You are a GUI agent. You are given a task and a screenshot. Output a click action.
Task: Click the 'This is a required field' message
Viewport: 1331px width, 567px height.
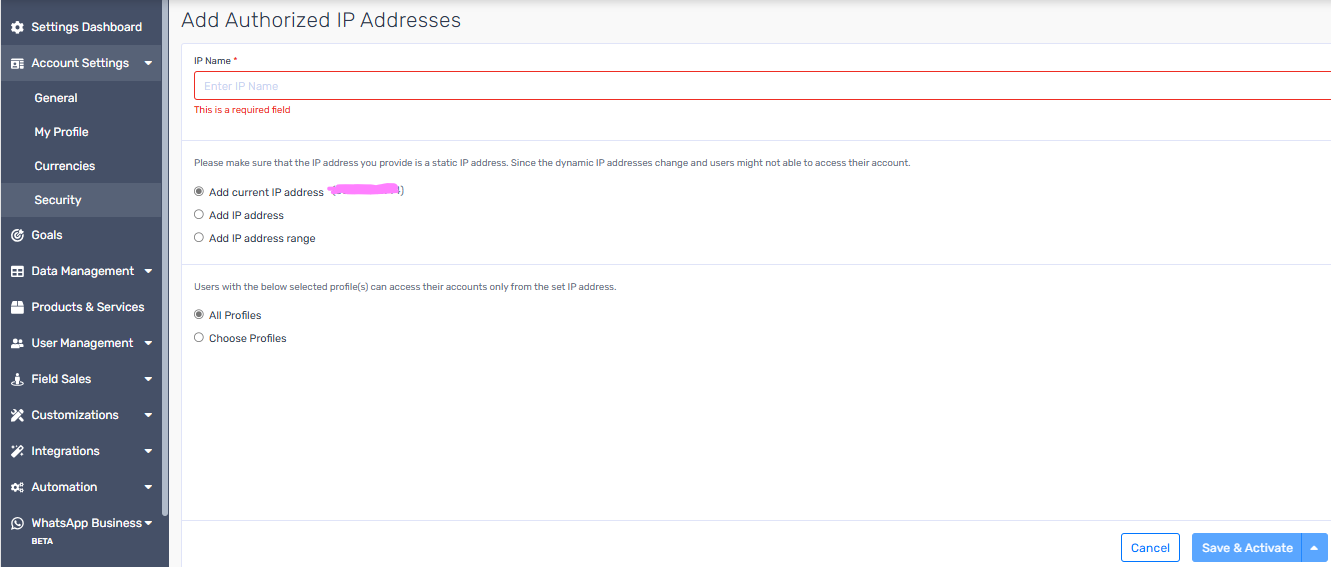pyautogui.click(x=242, y=110)
